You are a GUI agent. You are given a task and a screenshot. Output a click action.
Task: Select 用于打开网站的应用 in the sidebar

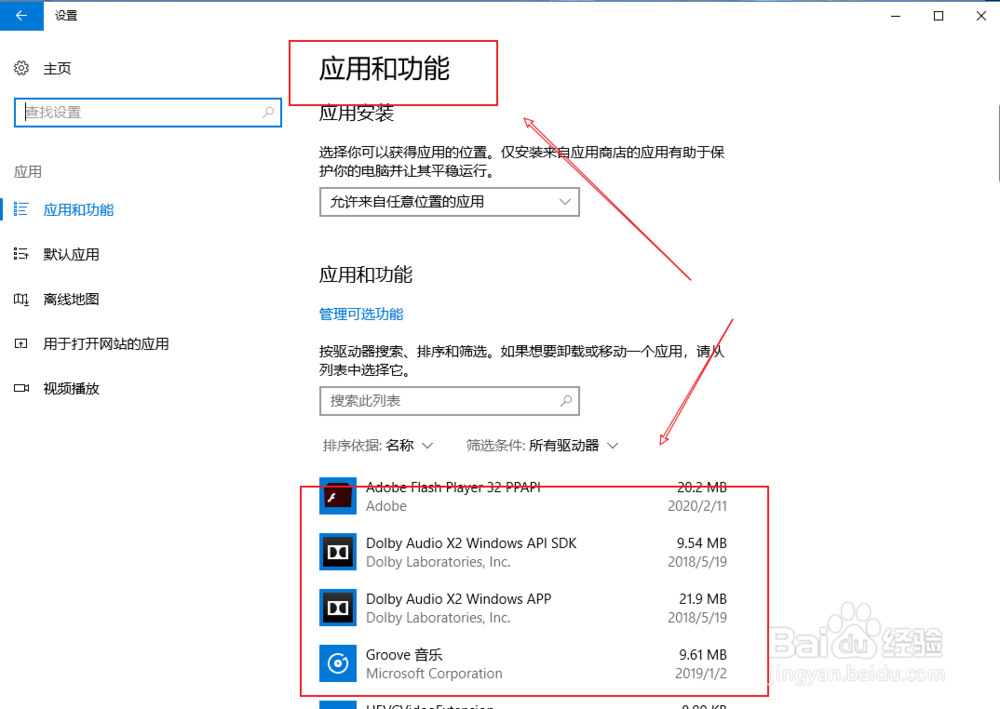click(106, 344)
